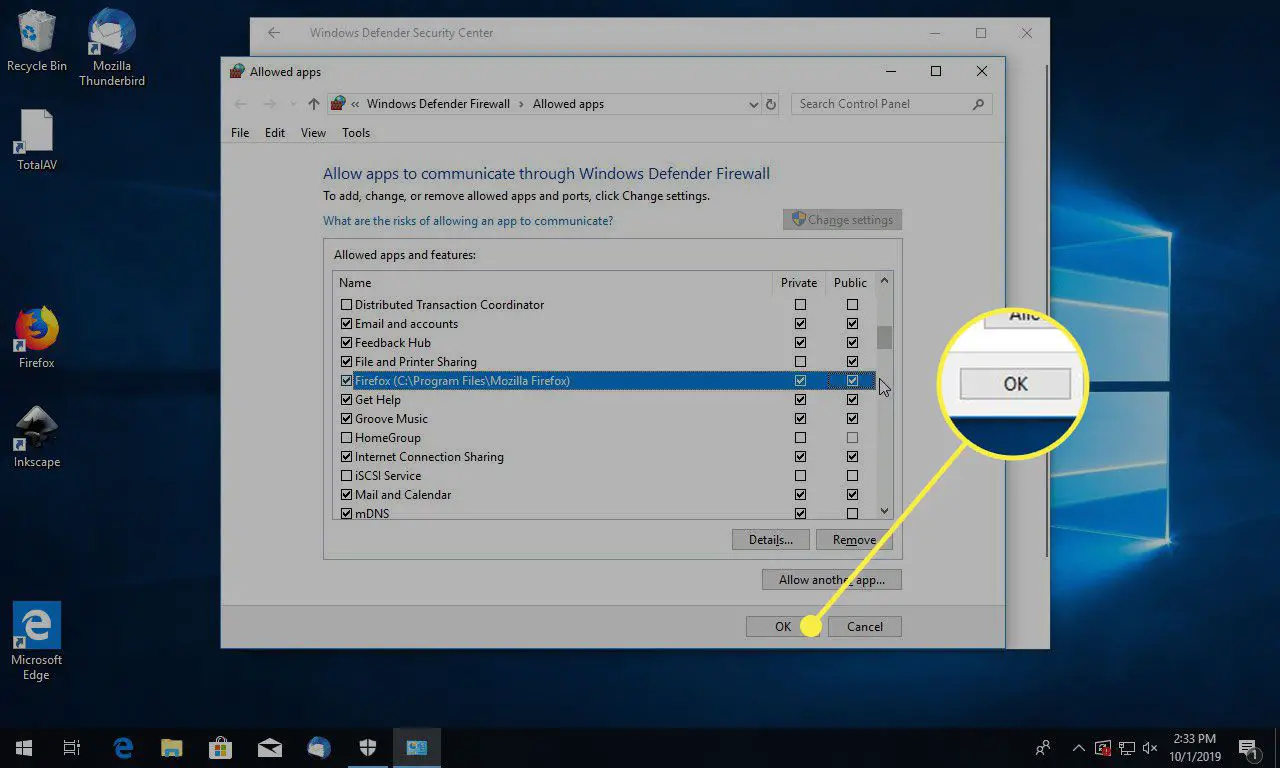Click the Control Panel taskbar button

[x=416, y=747]
